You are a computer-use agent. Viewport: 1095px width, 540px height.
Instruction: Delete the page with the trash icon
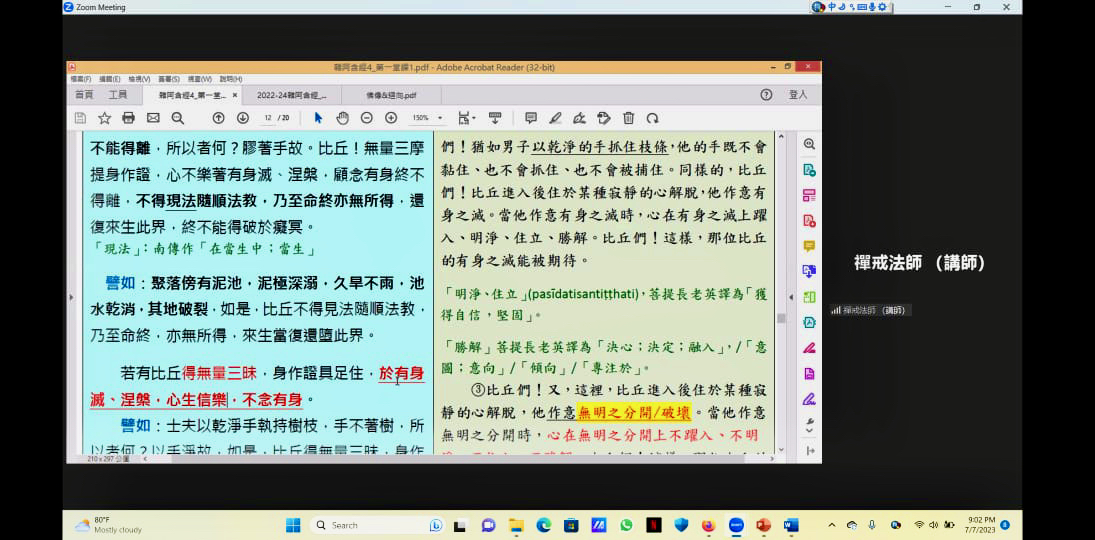628,118
